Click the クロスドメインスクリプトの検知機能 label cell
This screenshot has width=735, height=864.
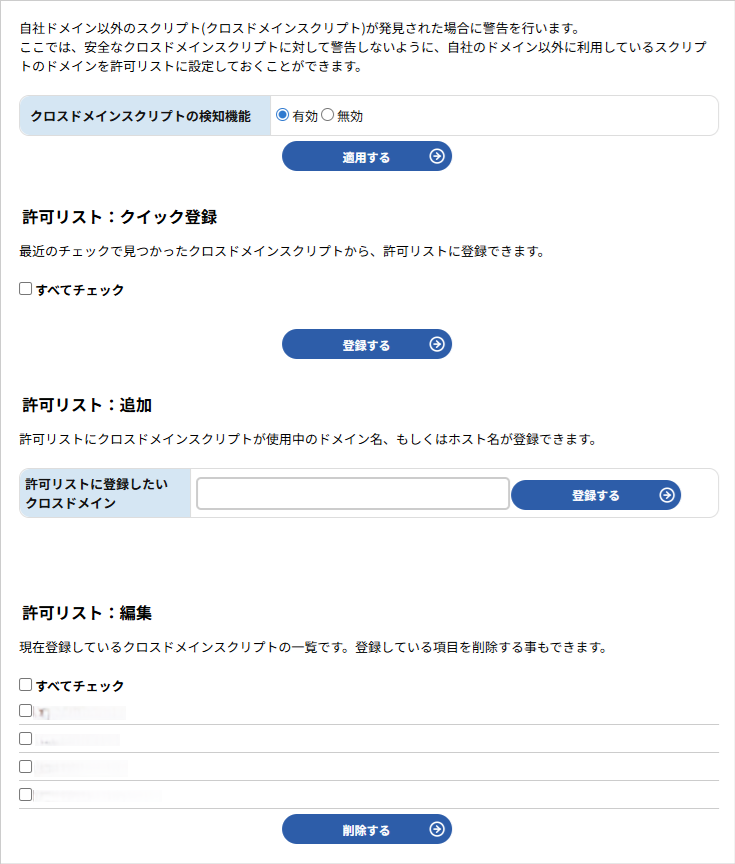tap(141, 116)
